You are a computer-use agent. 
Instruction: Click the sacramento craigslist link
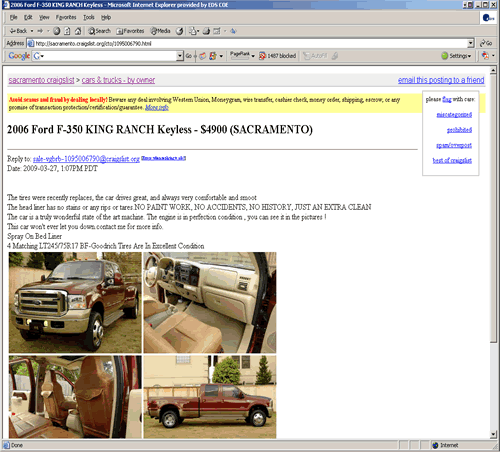pos(41,80)
